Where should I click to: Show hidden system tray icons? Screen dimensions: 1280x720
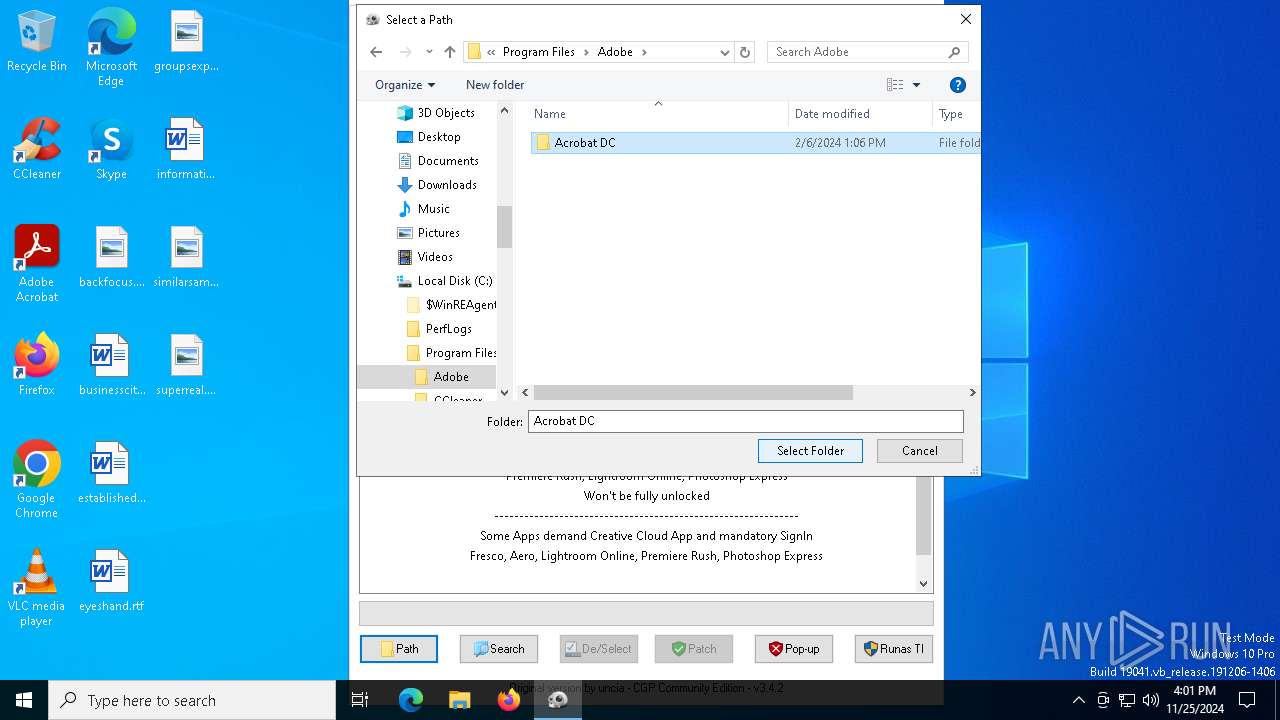(x=1078, y=700)
